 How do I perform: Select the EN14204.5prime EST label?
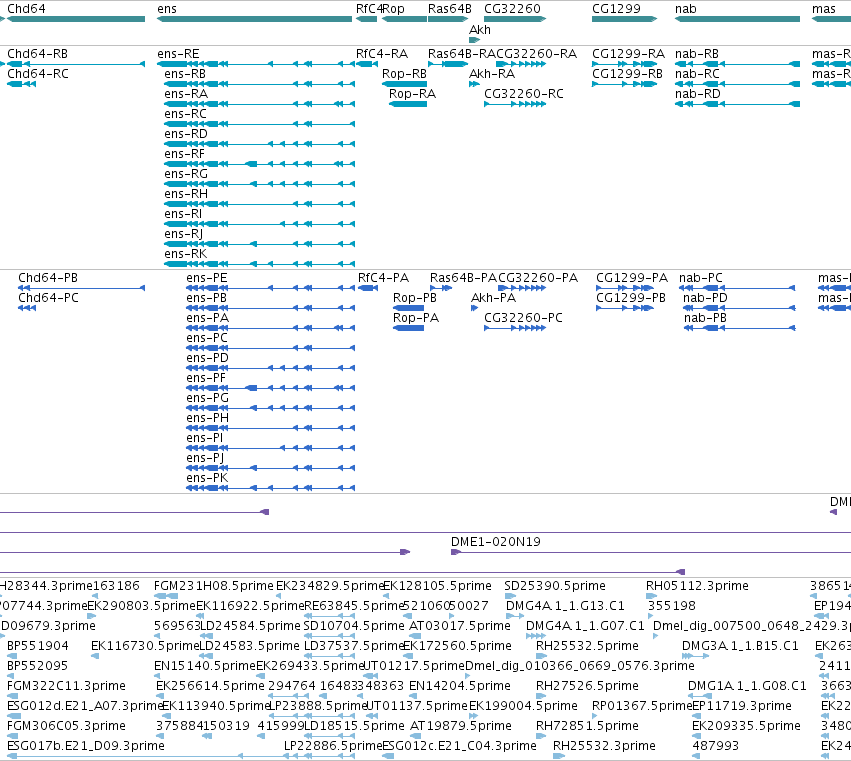(460, 686)
